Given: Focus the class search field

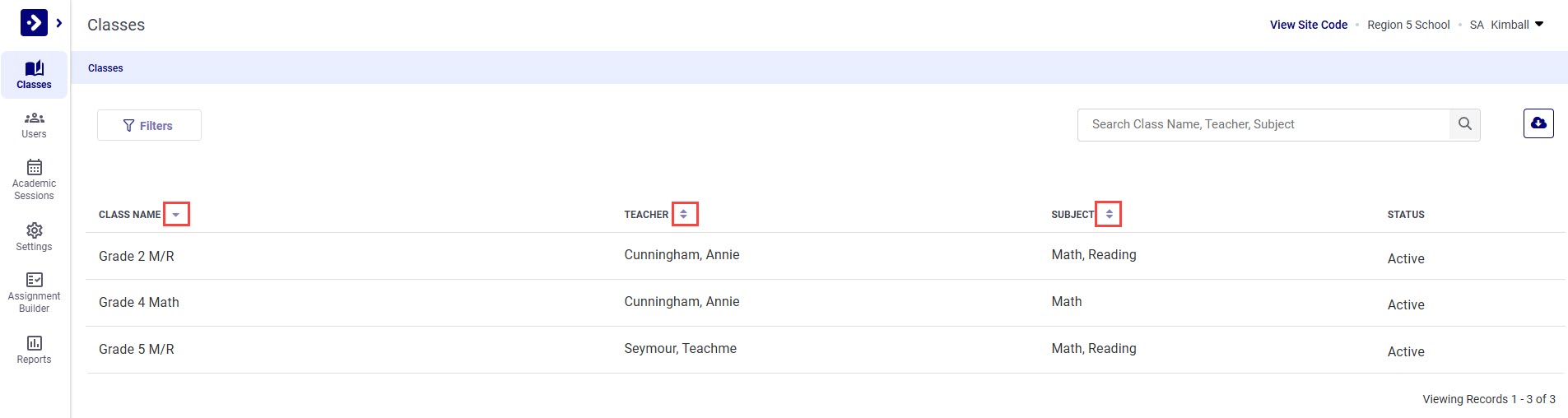Looking at the screenshot, I should click(1263, 124).
